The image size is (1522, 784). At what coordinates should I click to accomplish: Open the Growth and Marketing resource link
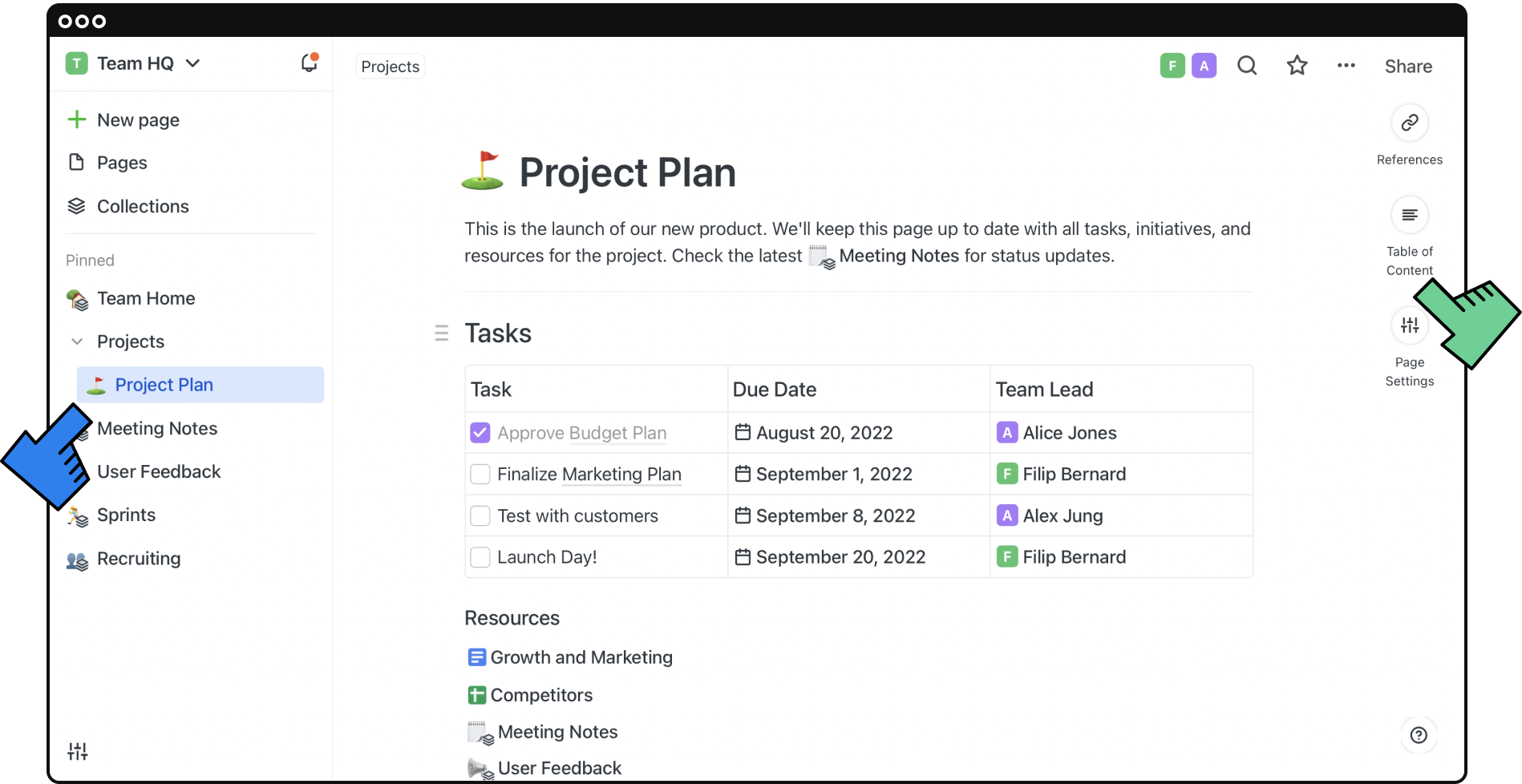(x=582, y=657)
